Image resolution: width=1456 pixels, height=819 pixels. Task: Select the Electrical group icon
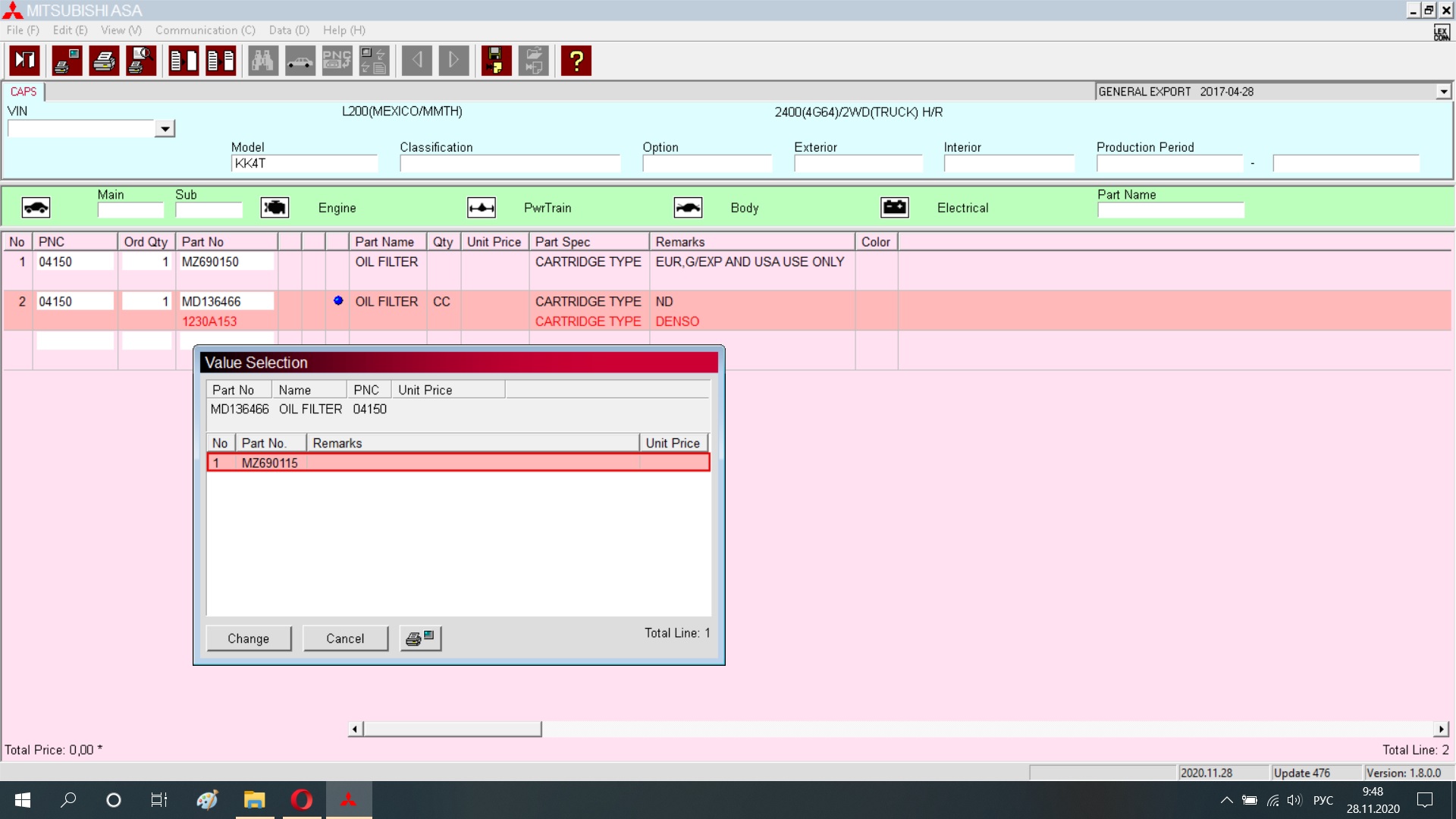click(895, 208)
